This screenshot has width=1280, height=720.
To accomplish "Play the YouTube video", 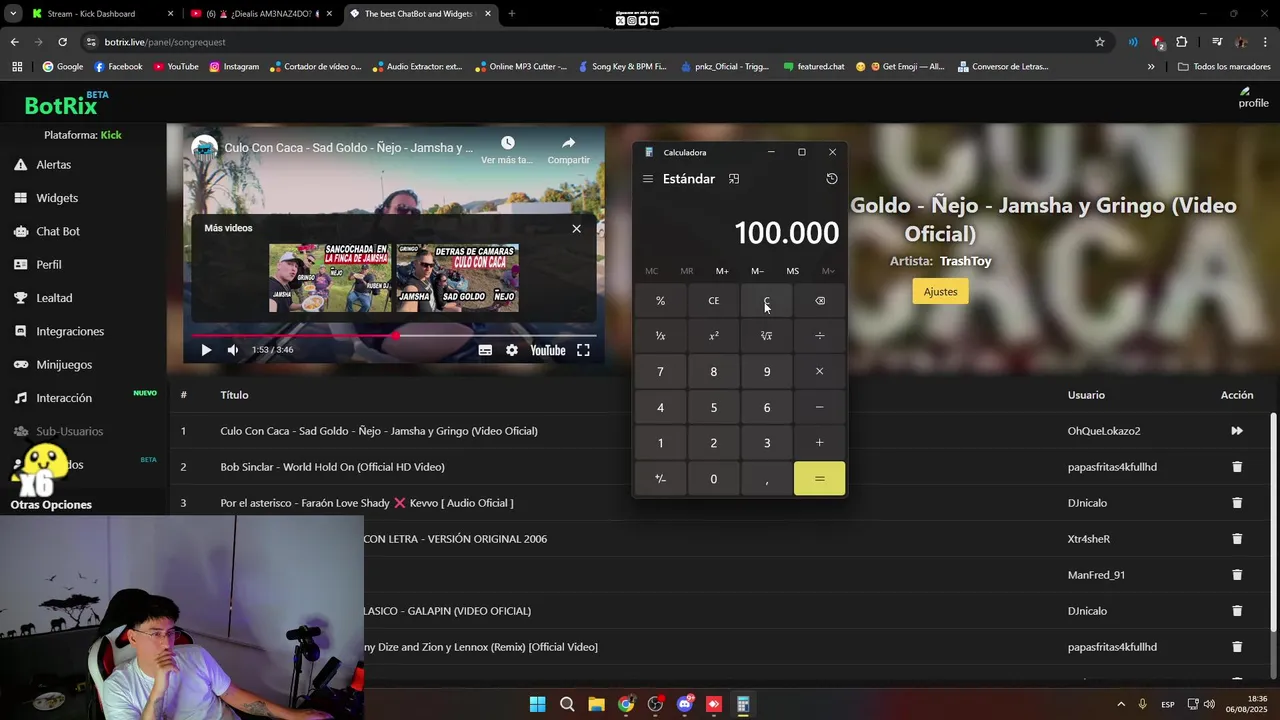I will [206, 350].
